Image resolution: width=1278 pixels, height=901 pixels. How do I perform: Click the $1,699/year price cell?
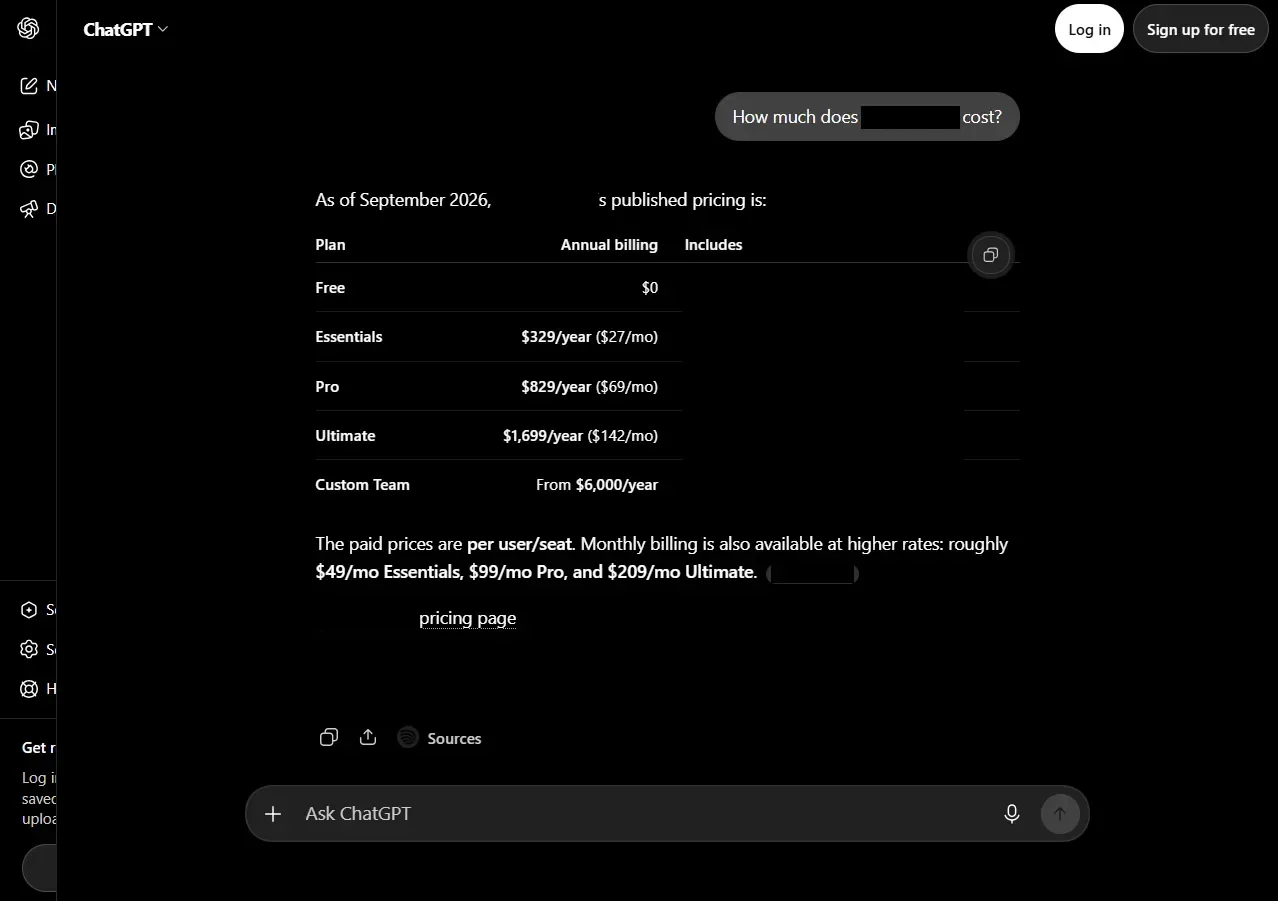tap(580, 436)
